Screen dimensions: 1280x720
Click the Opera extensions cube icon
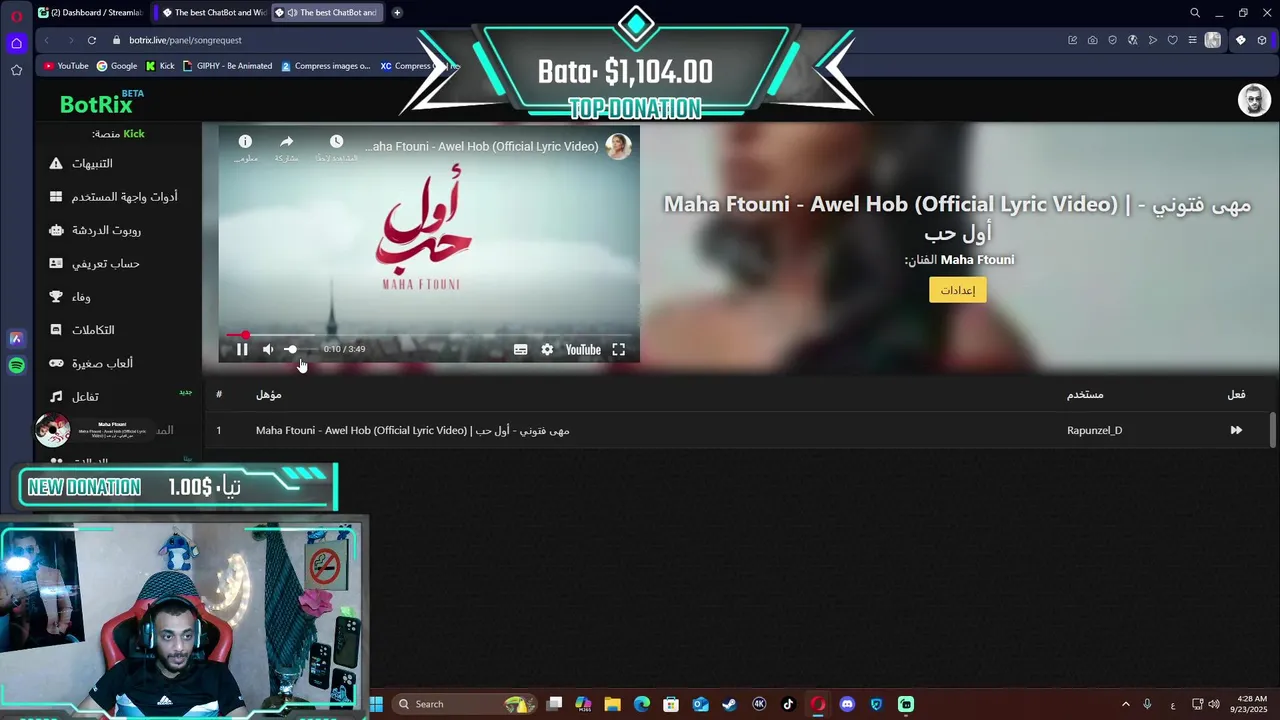coord(1262,40)
